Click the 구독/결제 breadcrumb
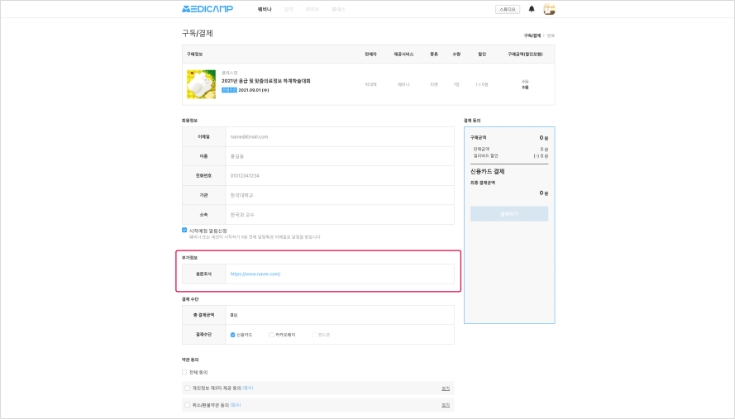735x419 pixels. click(x=532, y=36)
